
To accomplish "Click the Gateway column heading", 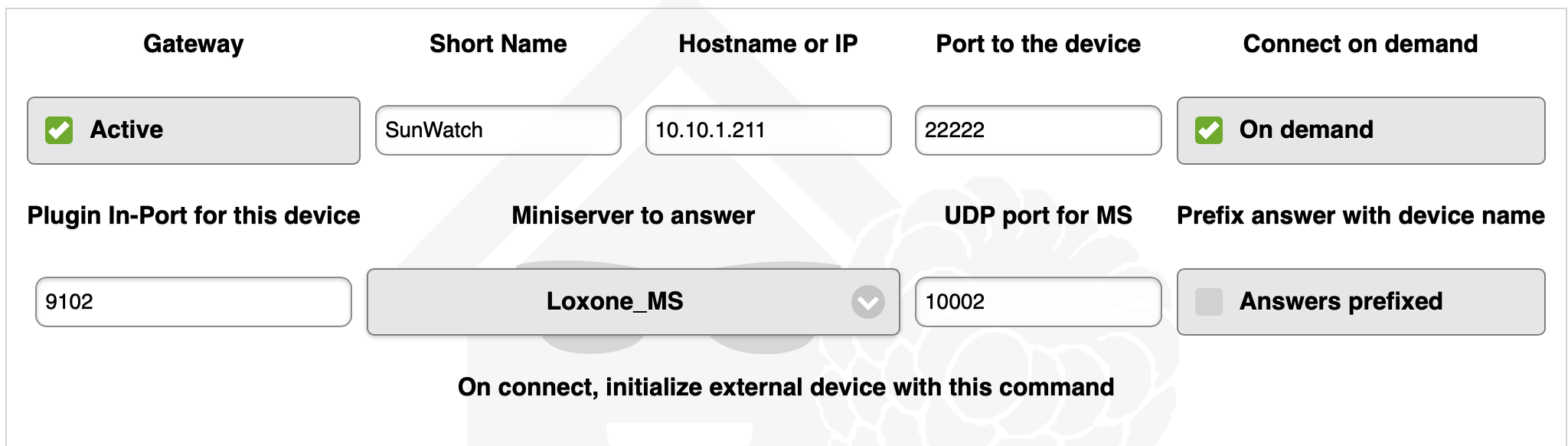I will pos(194,44).
